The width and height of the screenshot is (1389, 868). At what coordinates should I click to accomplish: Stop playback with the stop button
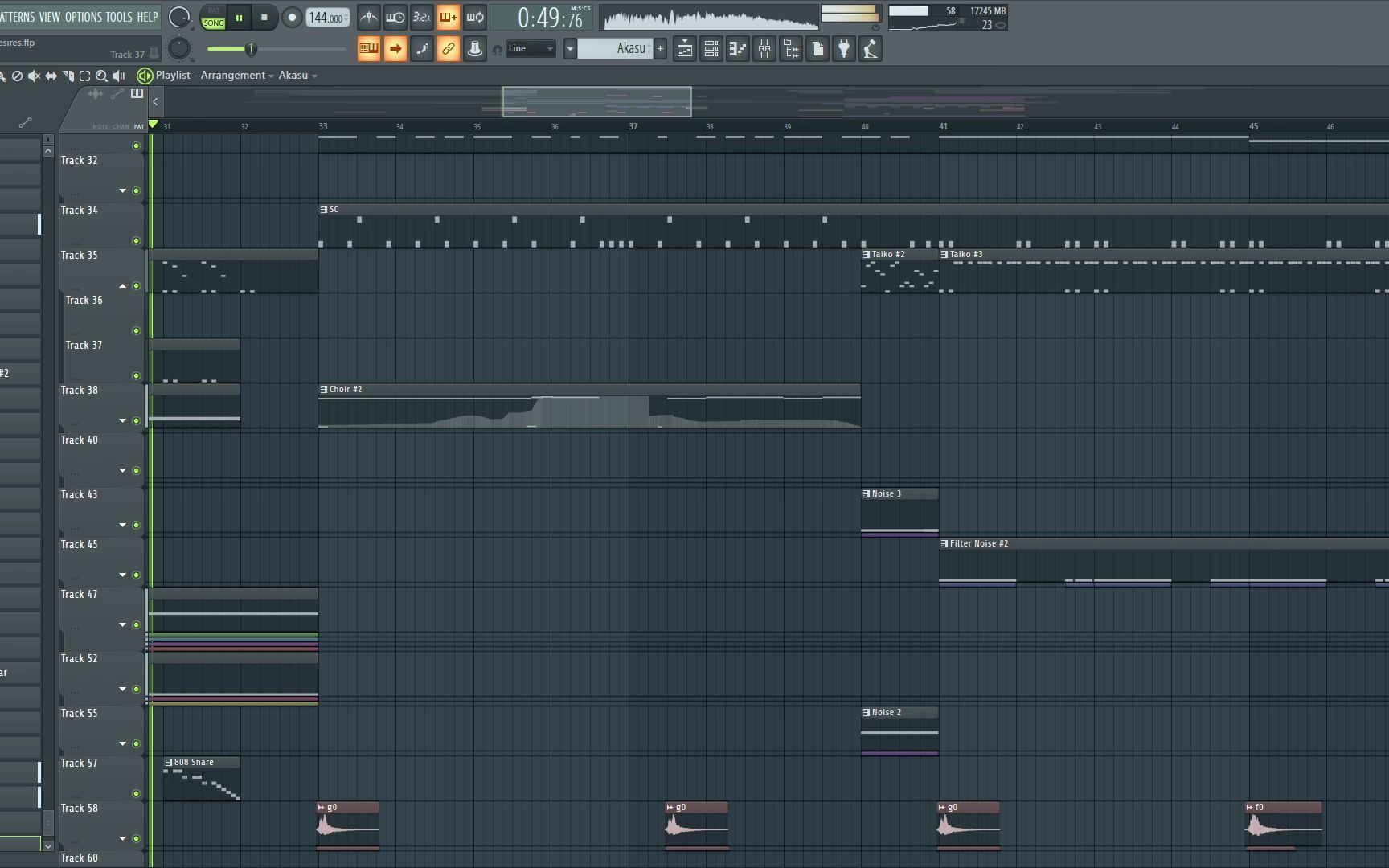pyautogui.click(x=264, y=18)
